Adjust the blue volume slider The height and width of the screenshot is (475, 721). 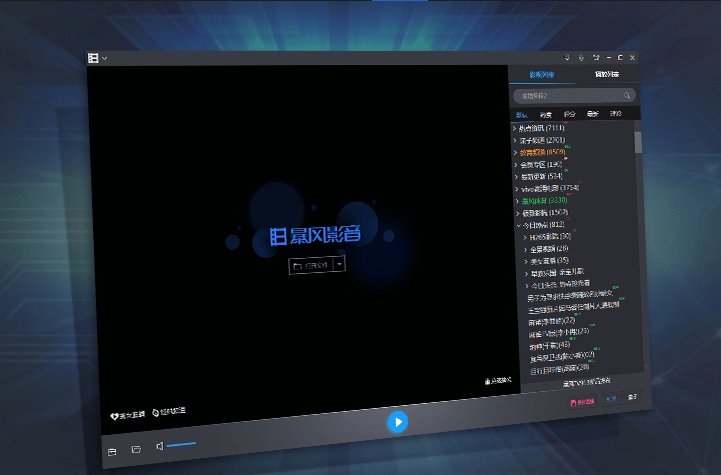coord(181,445)
